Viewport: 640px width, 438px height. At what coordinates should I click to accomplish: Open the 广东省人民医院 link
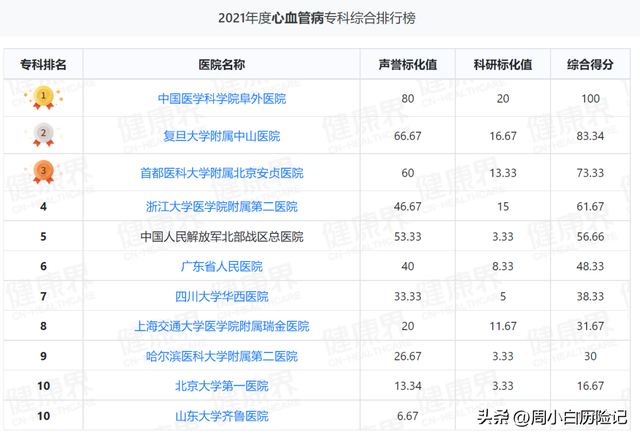[x=222, y=267]
